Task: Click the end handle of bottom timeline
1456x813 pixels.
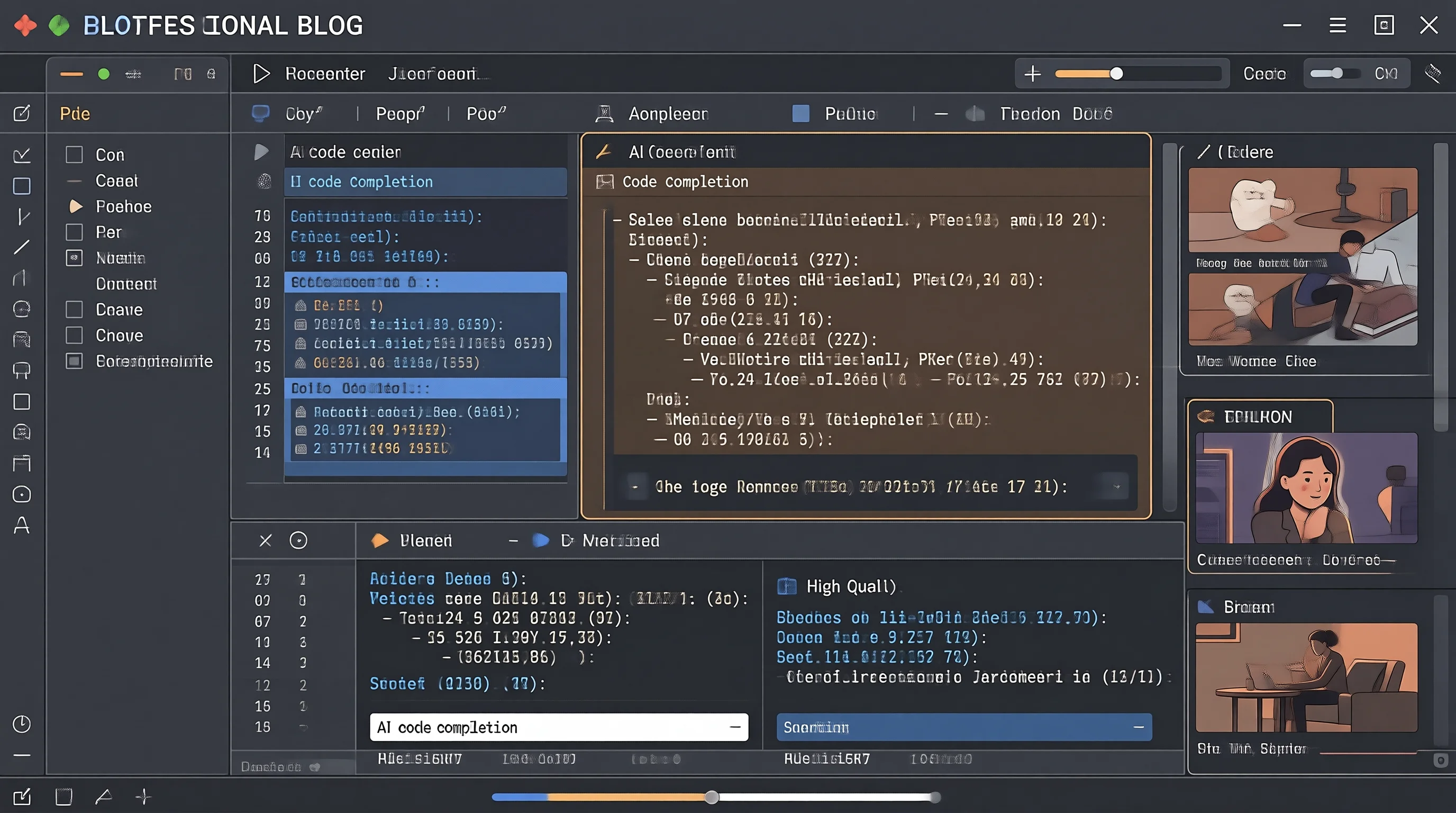Action: point(935,797)
